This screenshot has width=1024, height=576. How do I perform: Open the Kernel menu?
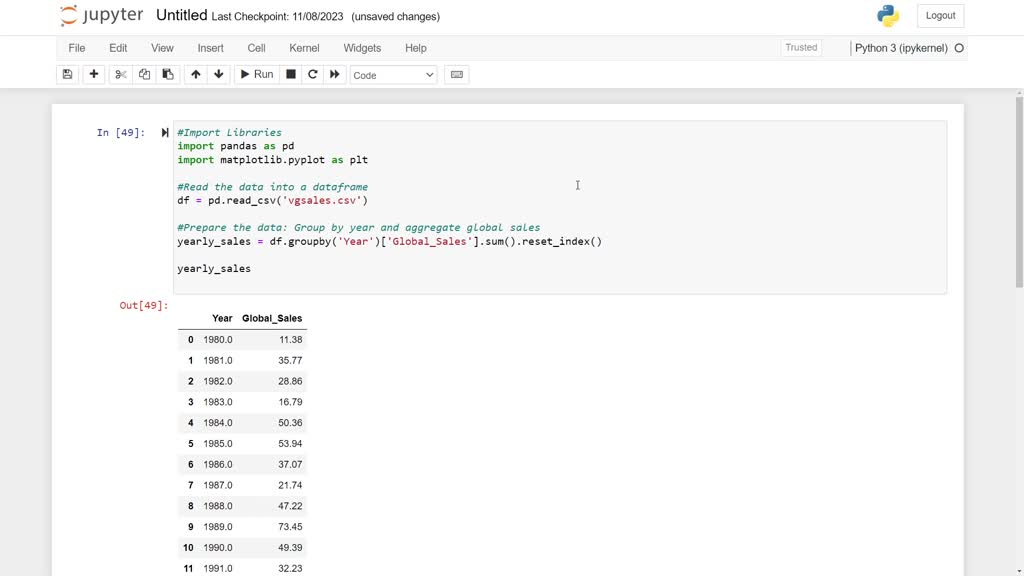pyautogui.click(x=304, y=48)
